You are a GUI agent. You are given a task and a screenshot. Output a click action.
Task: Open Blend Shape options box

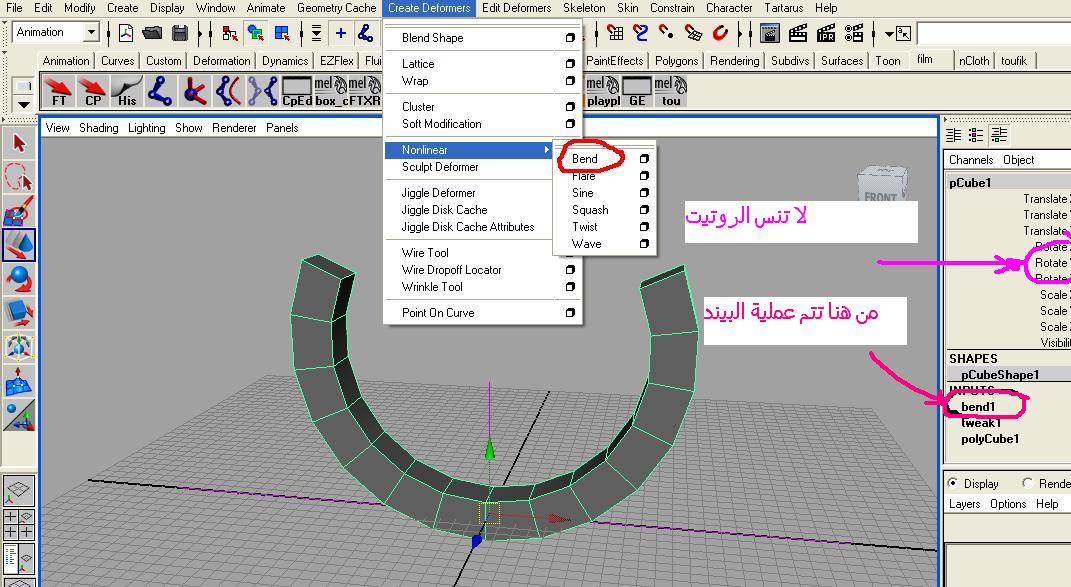570,38
